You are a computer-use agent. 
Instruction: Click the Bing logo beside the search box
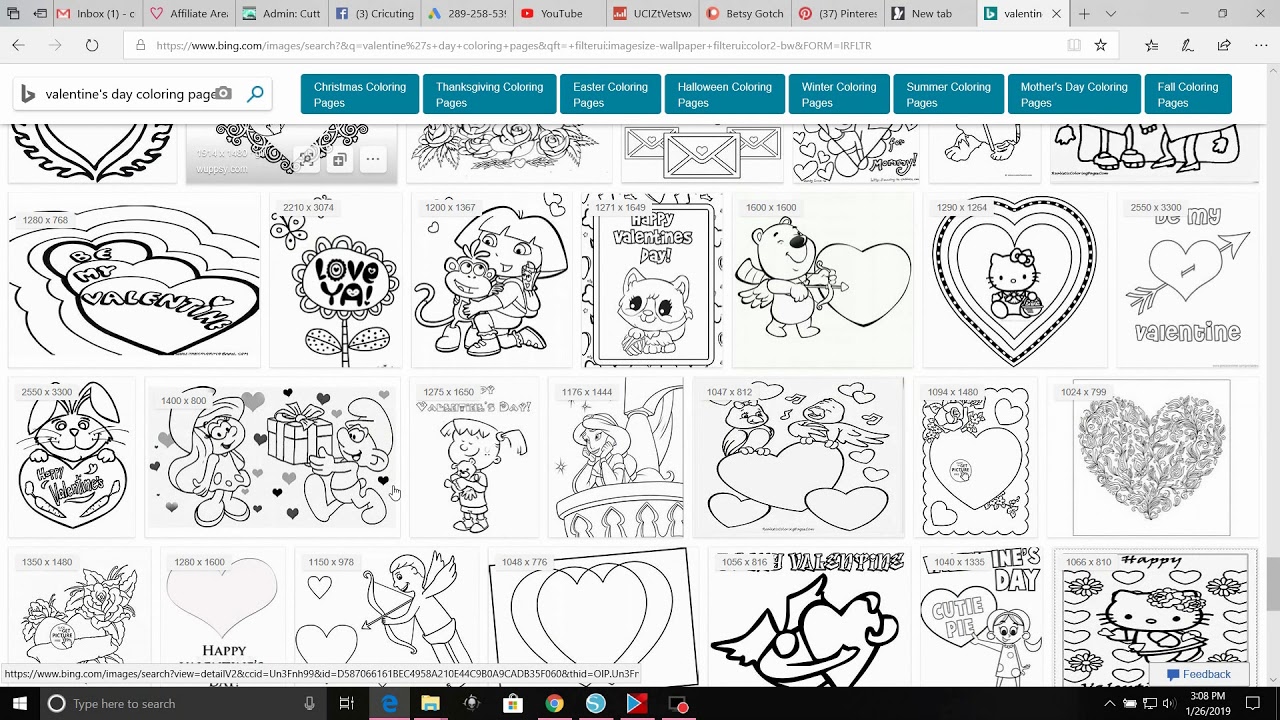(x=28, y=94)
